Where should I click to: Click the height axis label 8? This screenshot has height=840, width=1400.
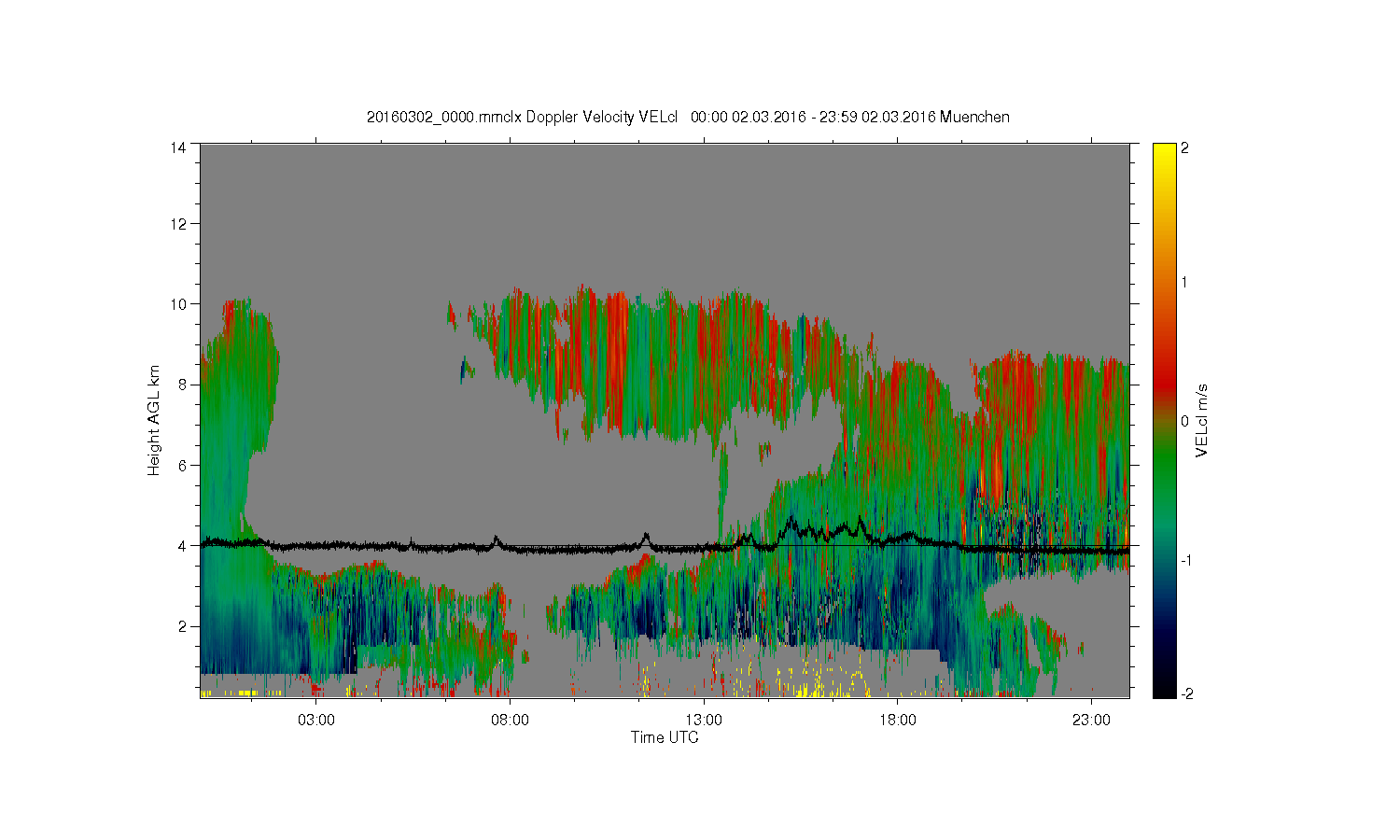pyautogui.click(x=182, y=385)
